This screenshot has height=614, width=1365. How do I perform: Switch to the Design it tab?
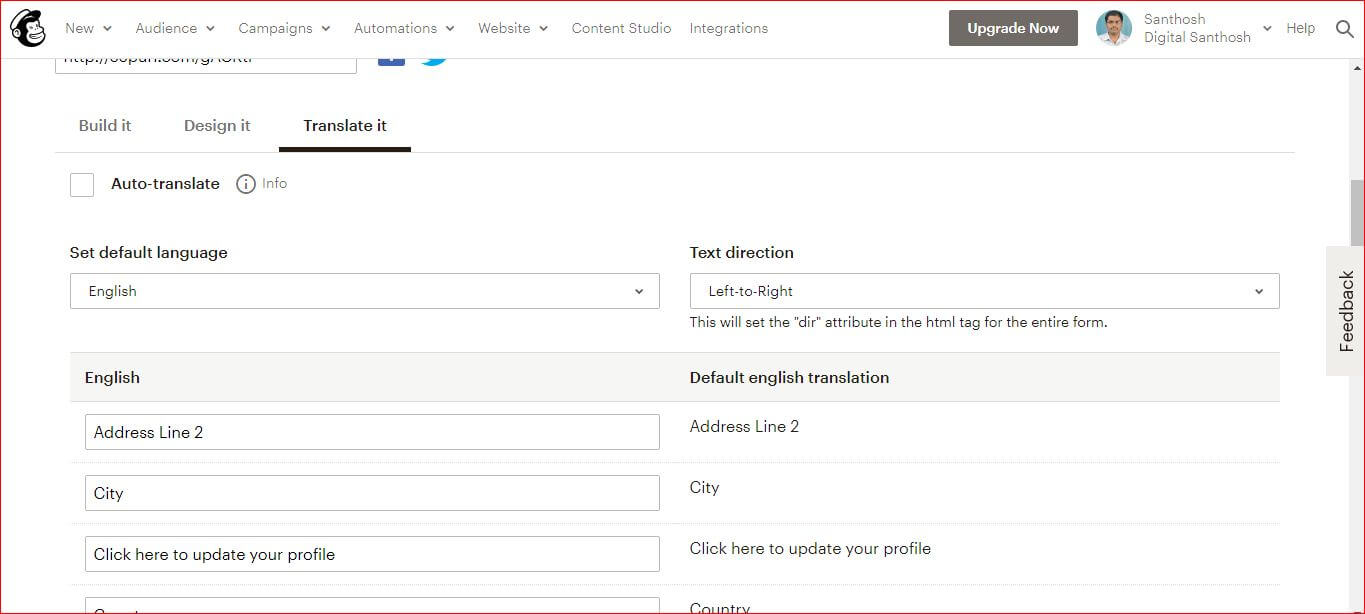pos(217,125)
